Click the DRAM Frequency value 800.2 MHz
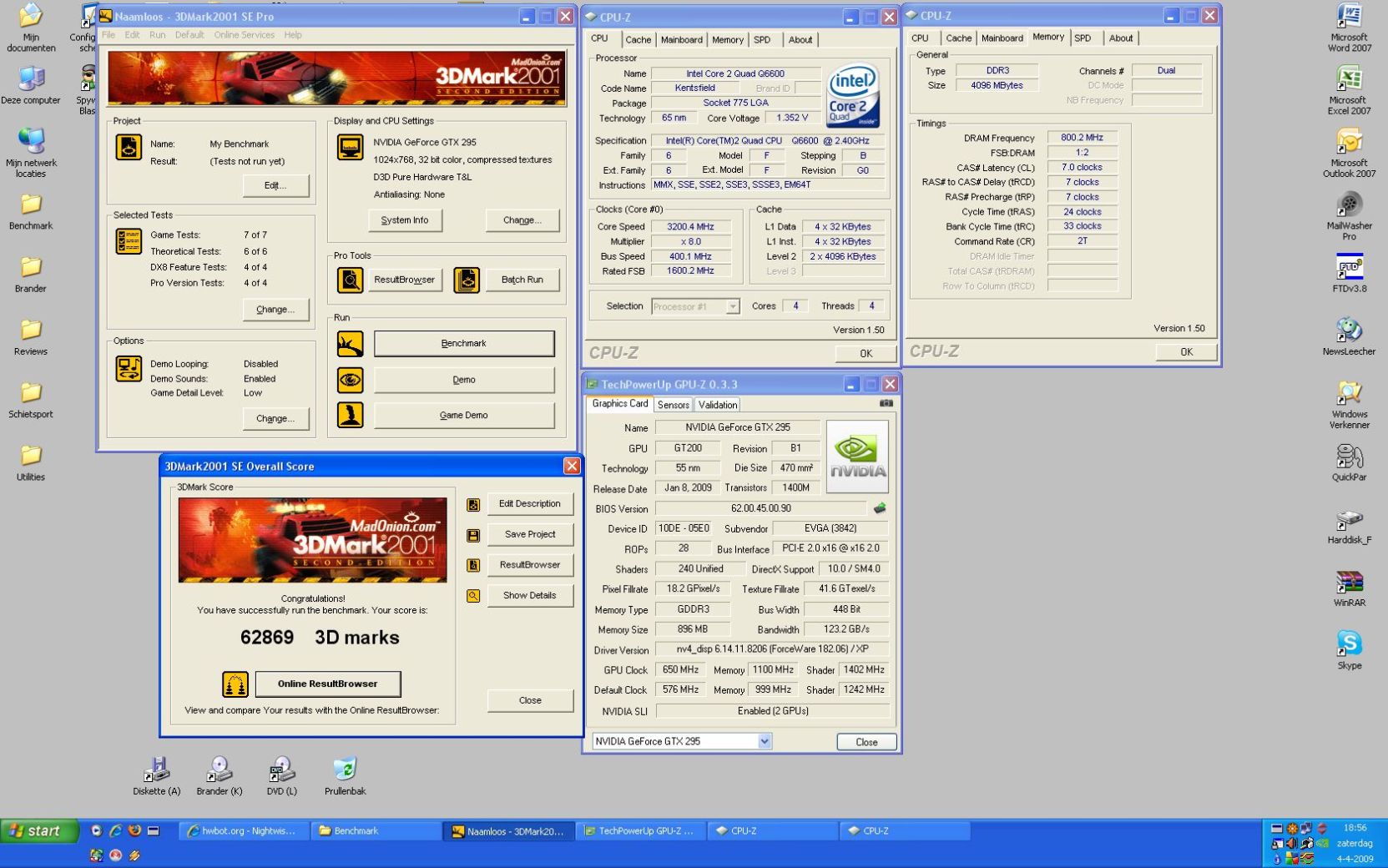1388x868 pixels. point(1082,138)
